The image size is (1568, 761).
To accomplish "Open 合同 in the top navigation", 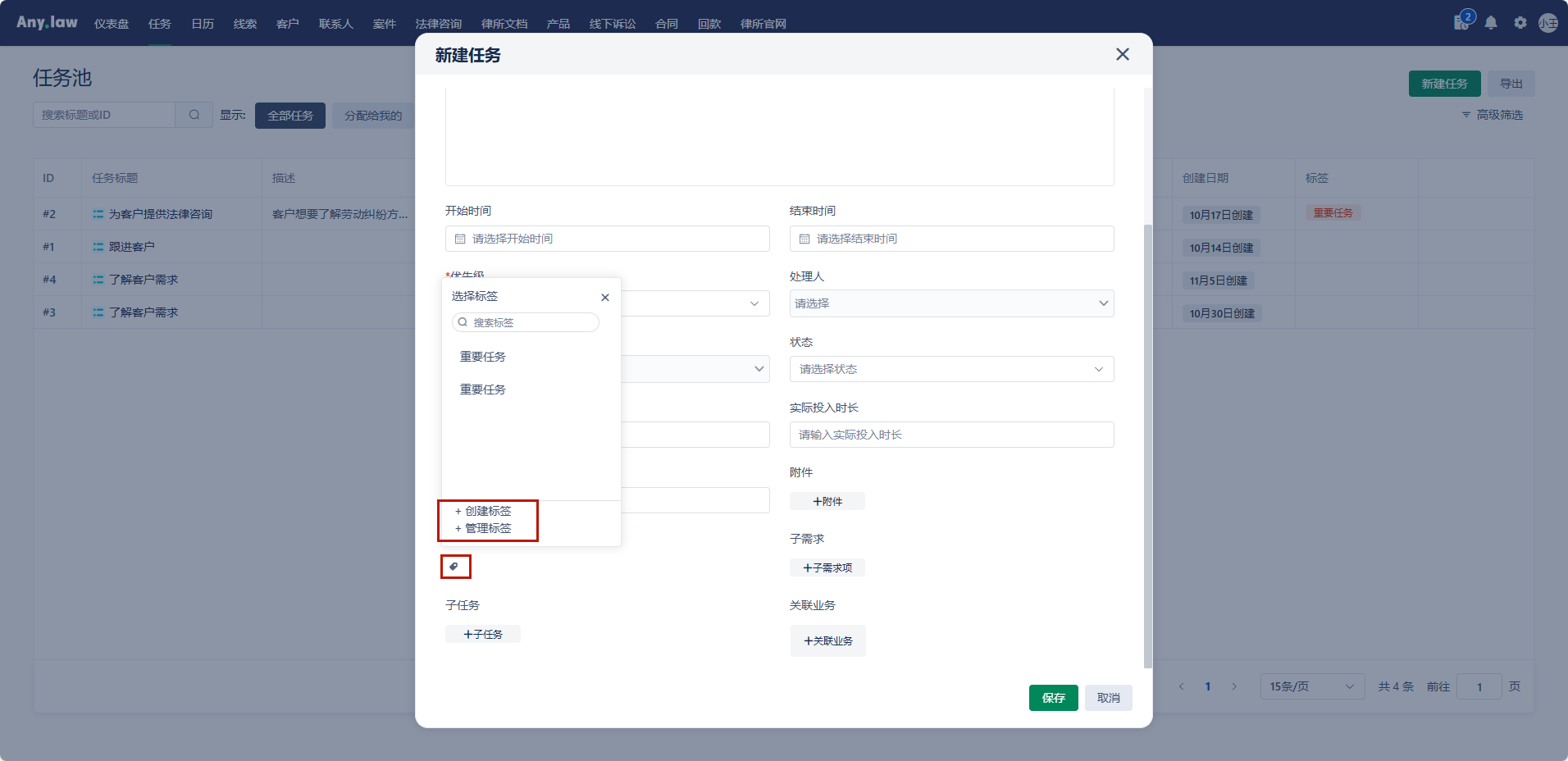I will [x=667, y=24].
